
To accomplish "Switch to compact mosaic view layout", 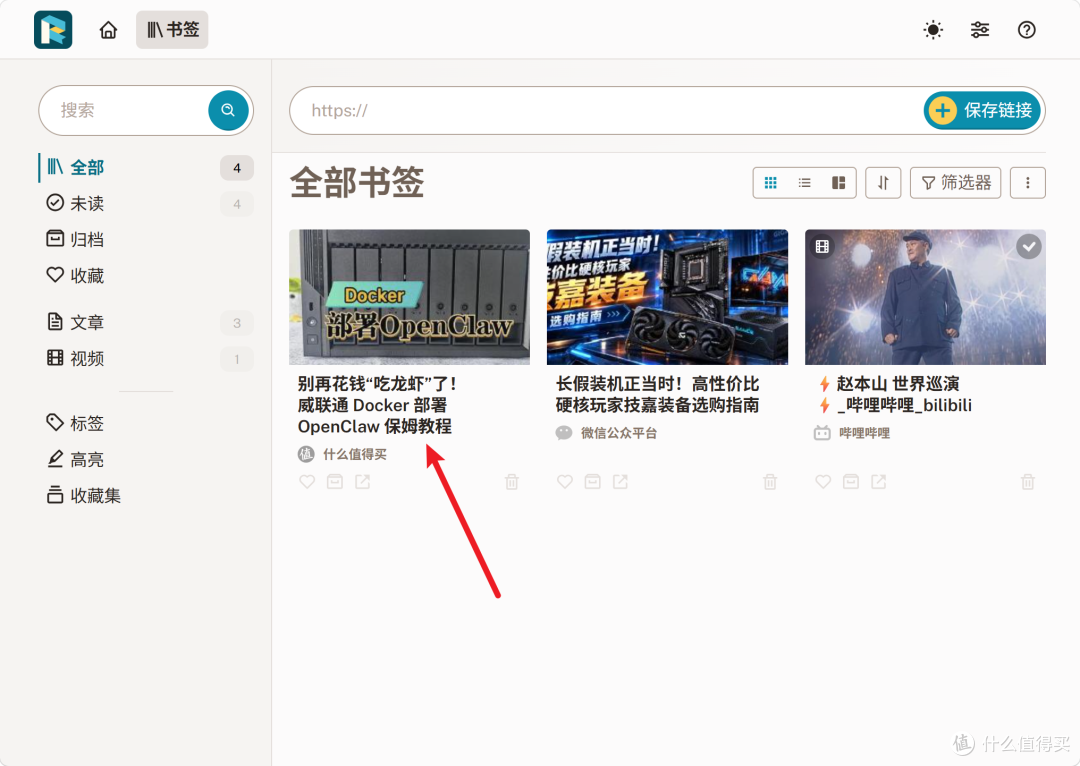I will tap(838, 183).
